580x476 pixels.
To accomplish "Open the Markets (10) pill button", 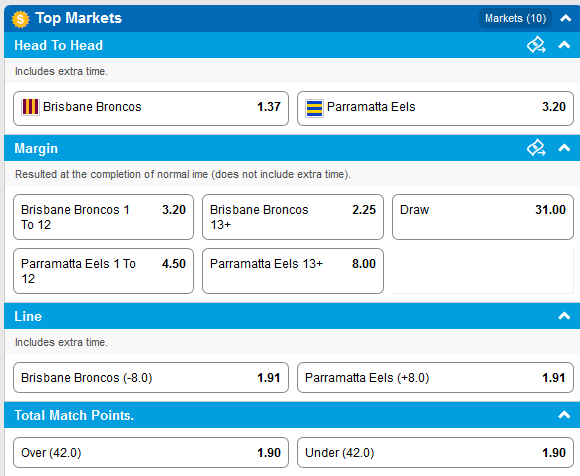I will pos(515,18).
